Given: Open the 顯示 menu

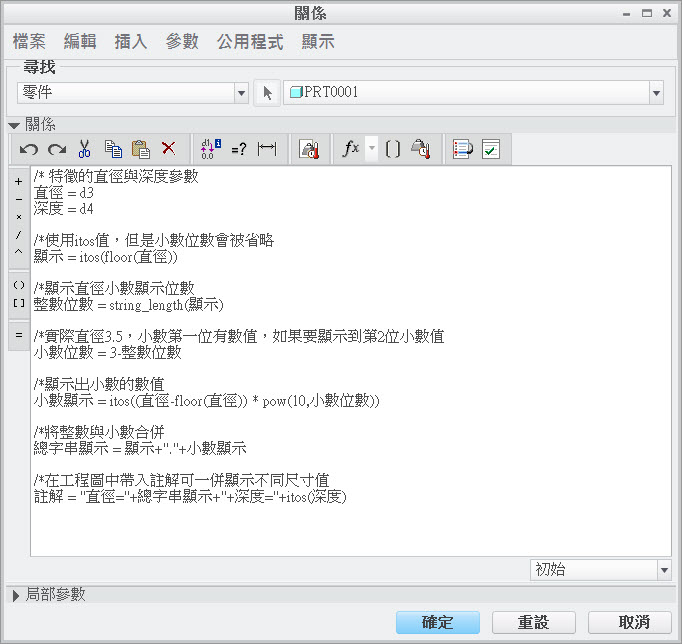Looking at the screenshot, I should (318, 42).
